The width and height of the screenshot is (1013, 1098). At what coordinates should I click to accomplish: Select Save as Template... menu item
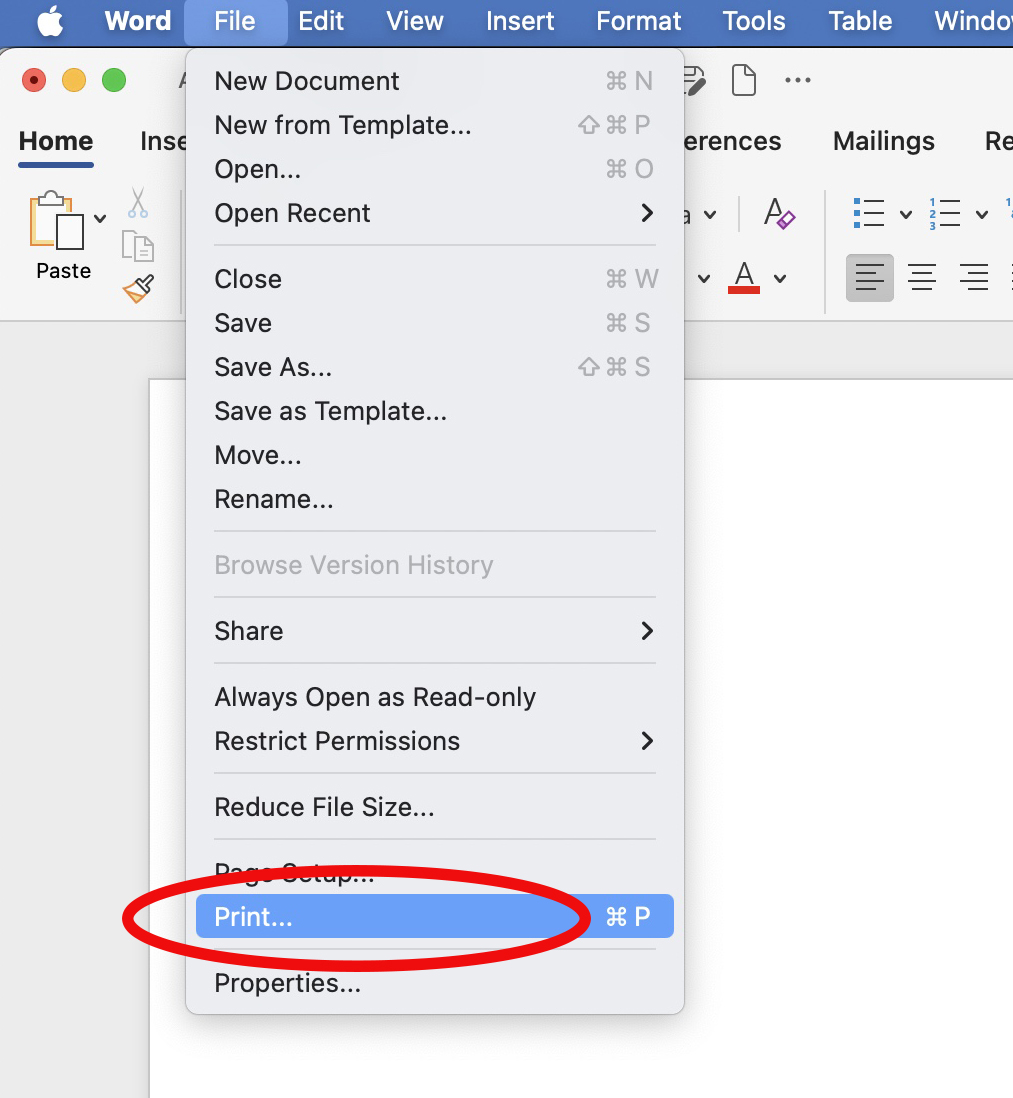(x=330, y=411)
